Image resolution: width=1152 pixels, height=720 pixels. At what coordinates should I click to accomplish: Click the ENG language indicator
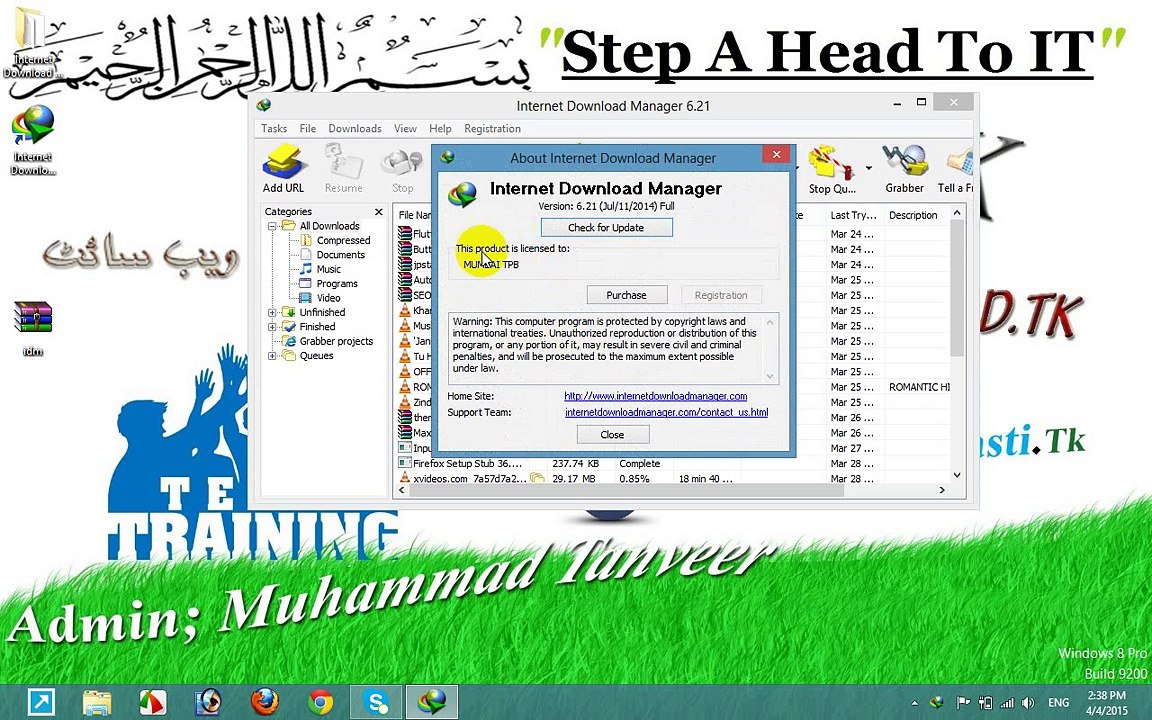[1059, 703]
